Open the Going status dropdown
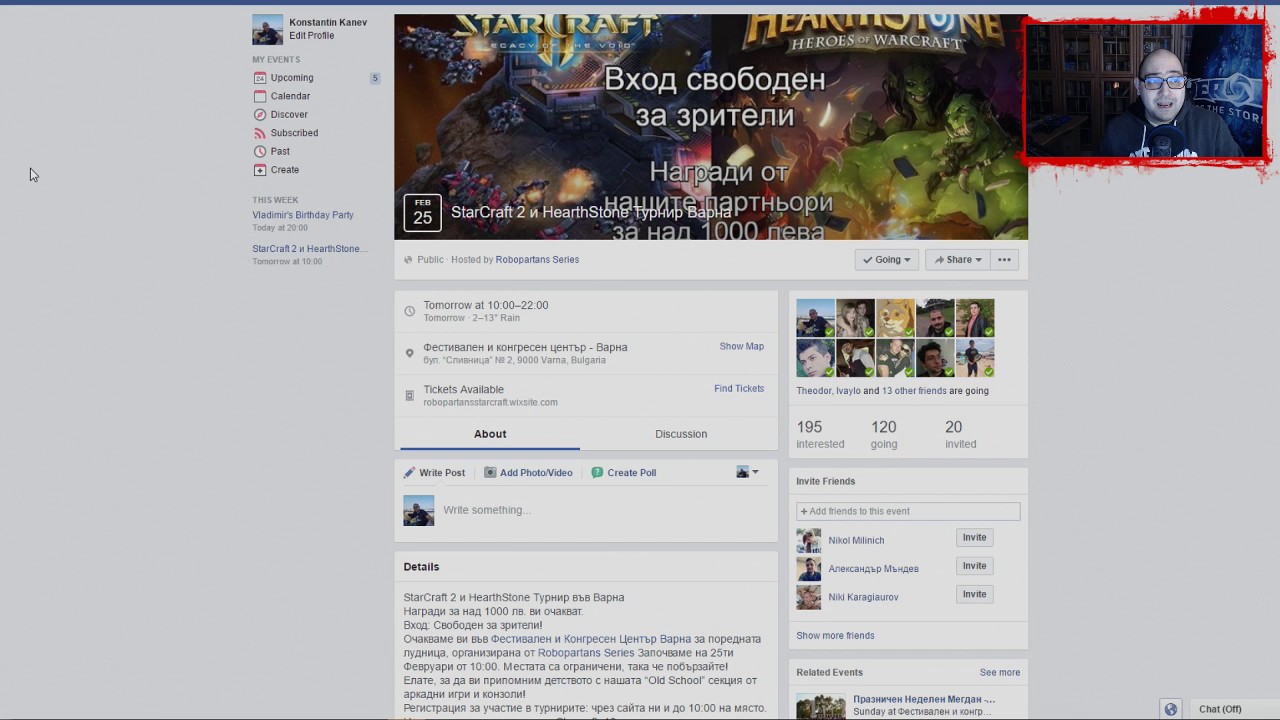The height and width of the screenshot is (720, 1280). pos(887,260)
